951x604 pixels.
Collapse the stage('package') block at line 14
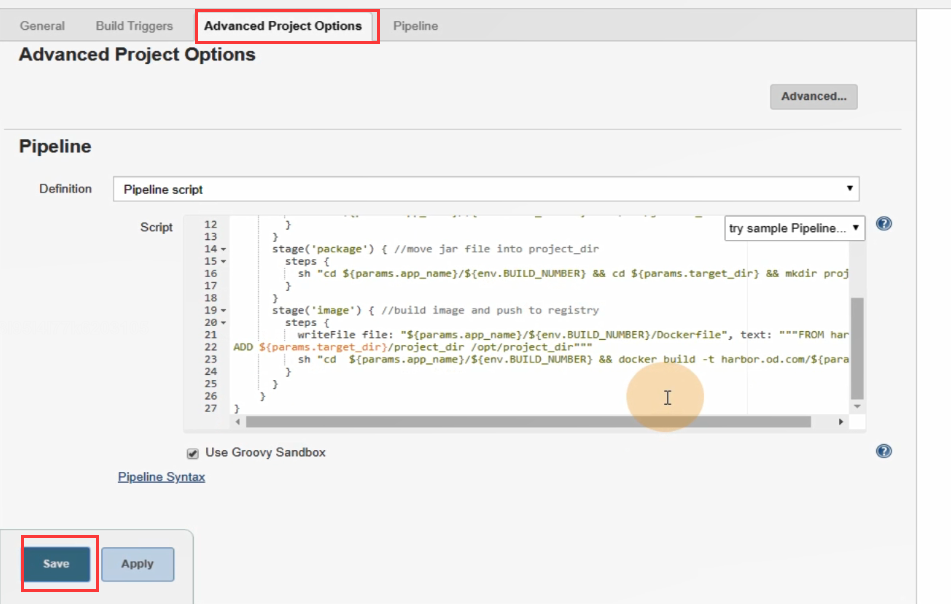pyautogui.click(x=223, y=249)
